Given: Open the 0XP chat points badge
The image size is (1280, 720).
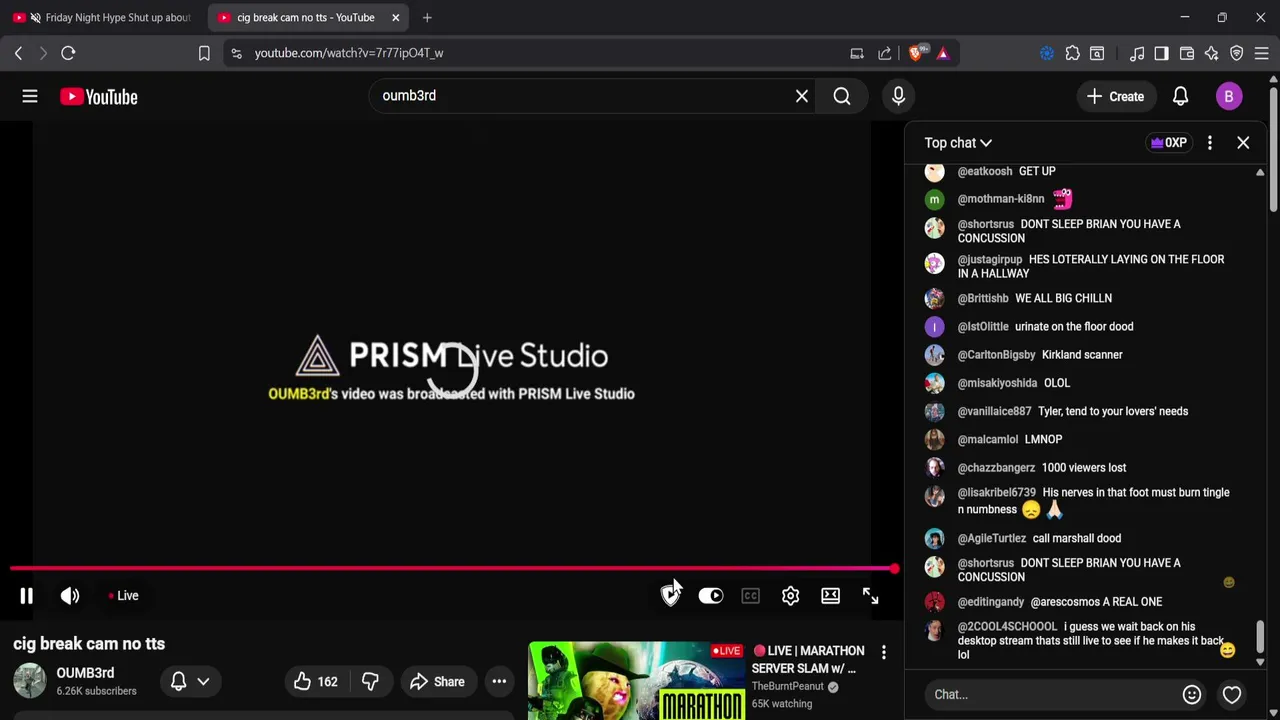Looking at the screenshot, I should tap(1168, 143).
